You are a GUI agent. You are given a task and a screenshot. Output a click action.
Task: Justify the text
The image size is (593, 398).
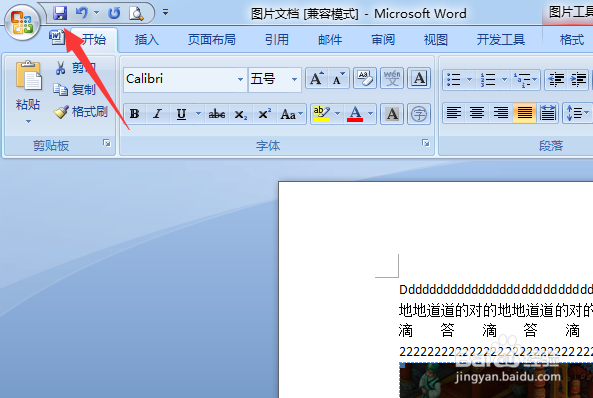tap(524, 113)
